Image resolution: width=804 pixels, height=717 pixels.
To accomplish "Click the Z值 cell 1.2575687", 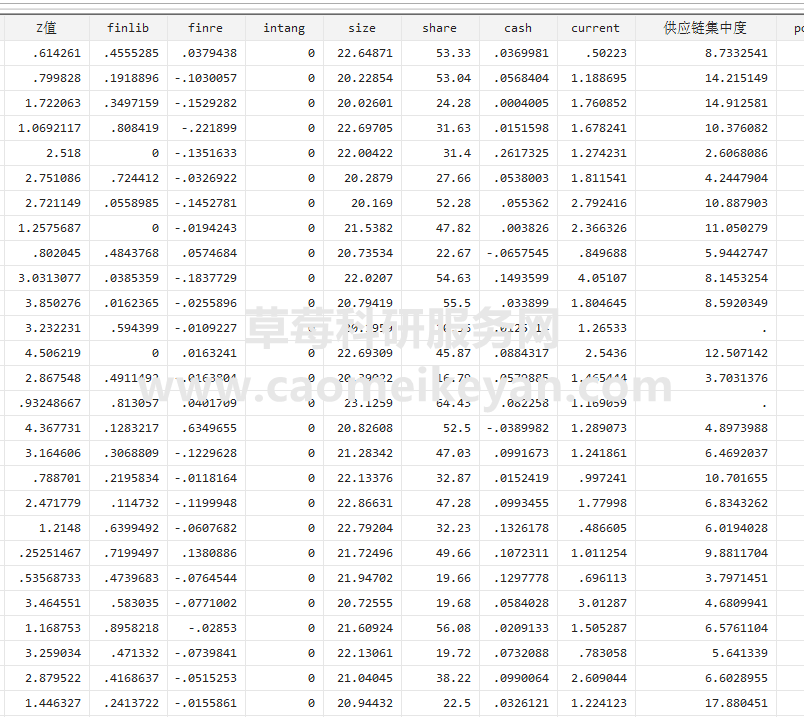I will 47,228.
